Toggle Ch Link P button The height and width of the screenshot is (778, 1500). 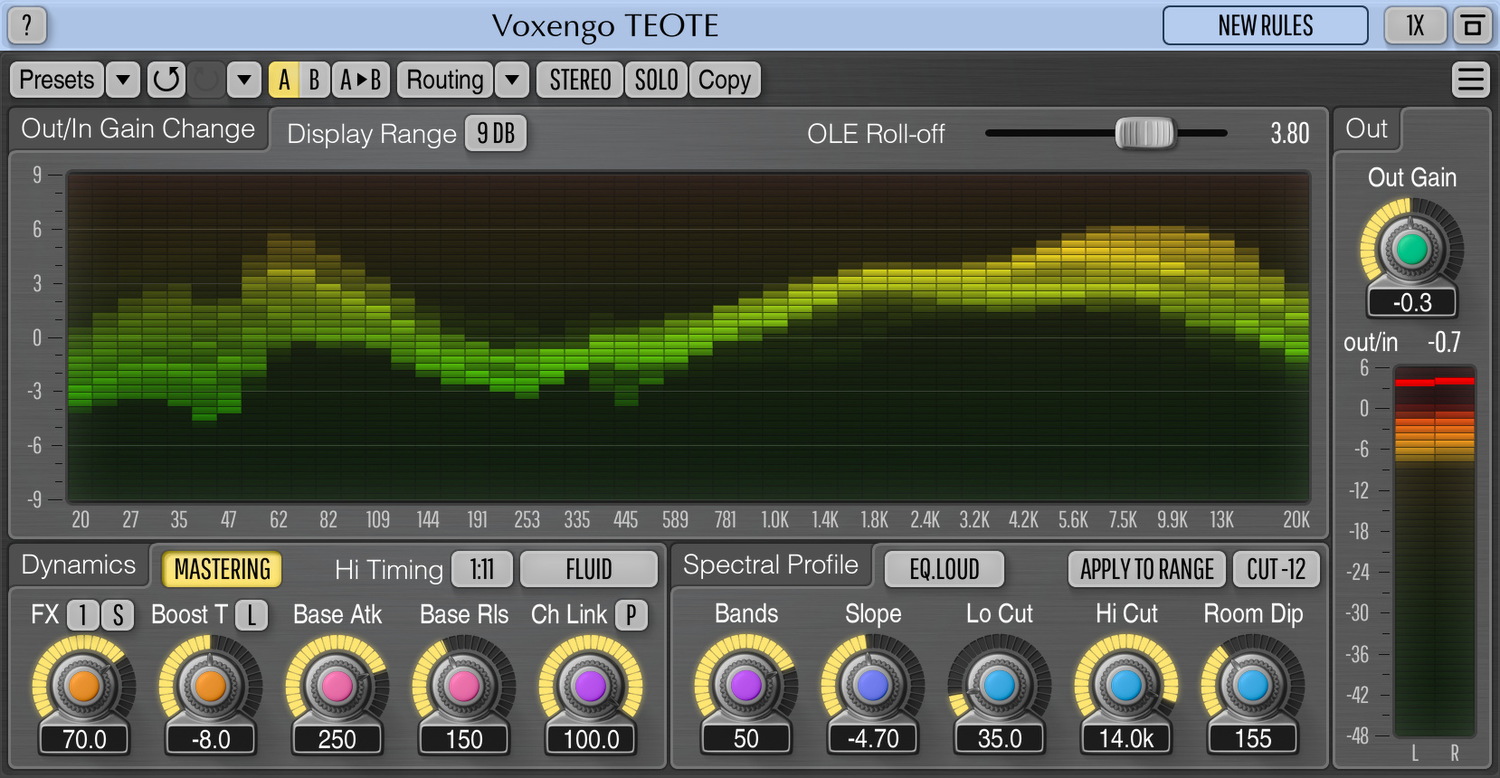click(x=630, y=615)
